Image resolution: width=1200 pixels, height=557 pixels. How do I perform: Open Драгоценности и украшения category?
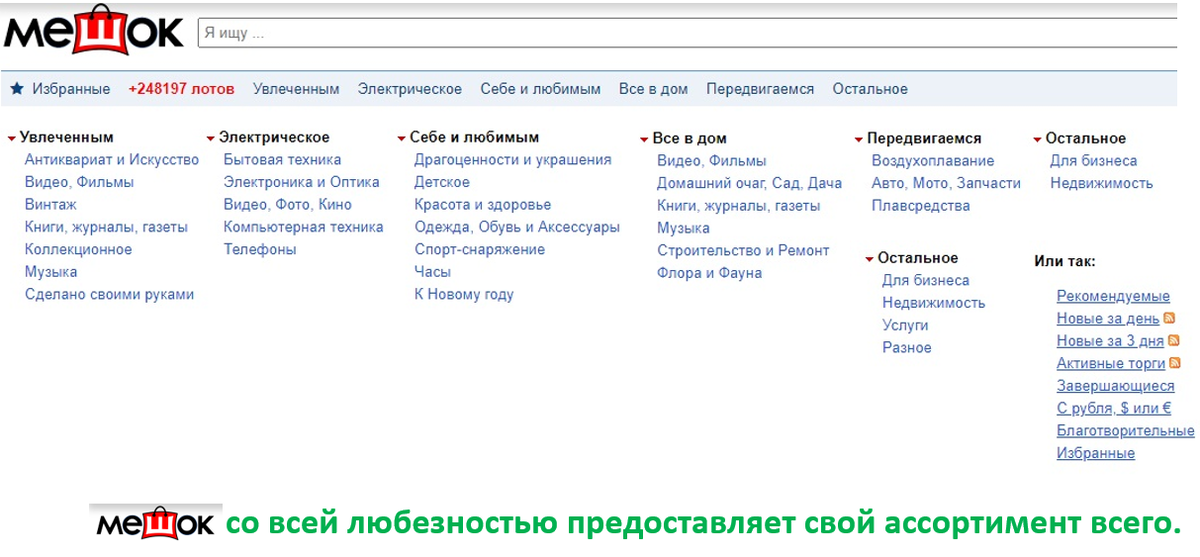point(513,160)
